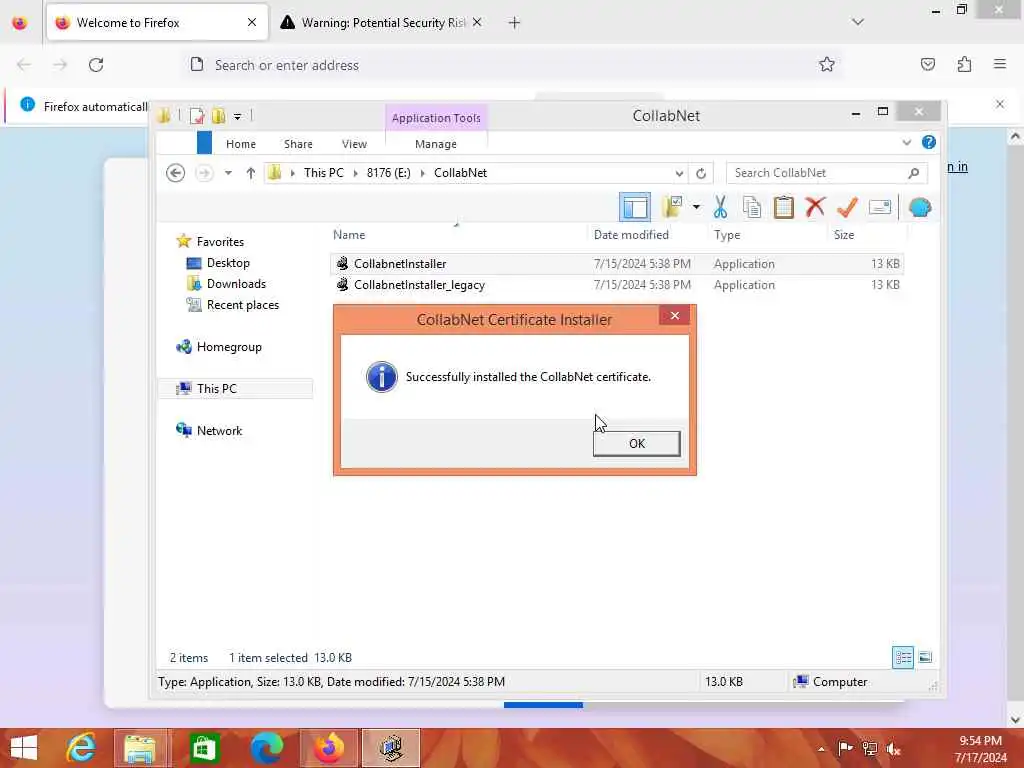Sort by the Date modified column header
Viewport: 1024px width, 768px height.
click(x=648, y=234)
